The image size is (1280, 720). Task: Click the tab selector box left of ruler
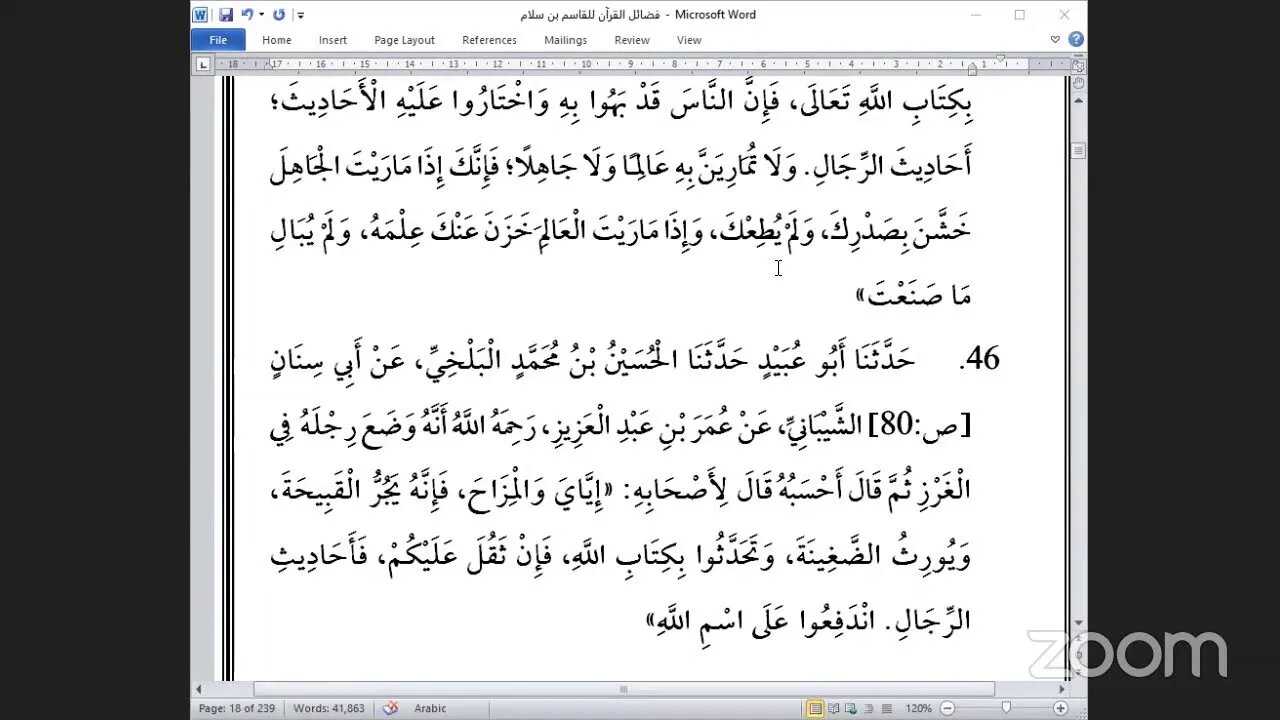pos(203,65)
